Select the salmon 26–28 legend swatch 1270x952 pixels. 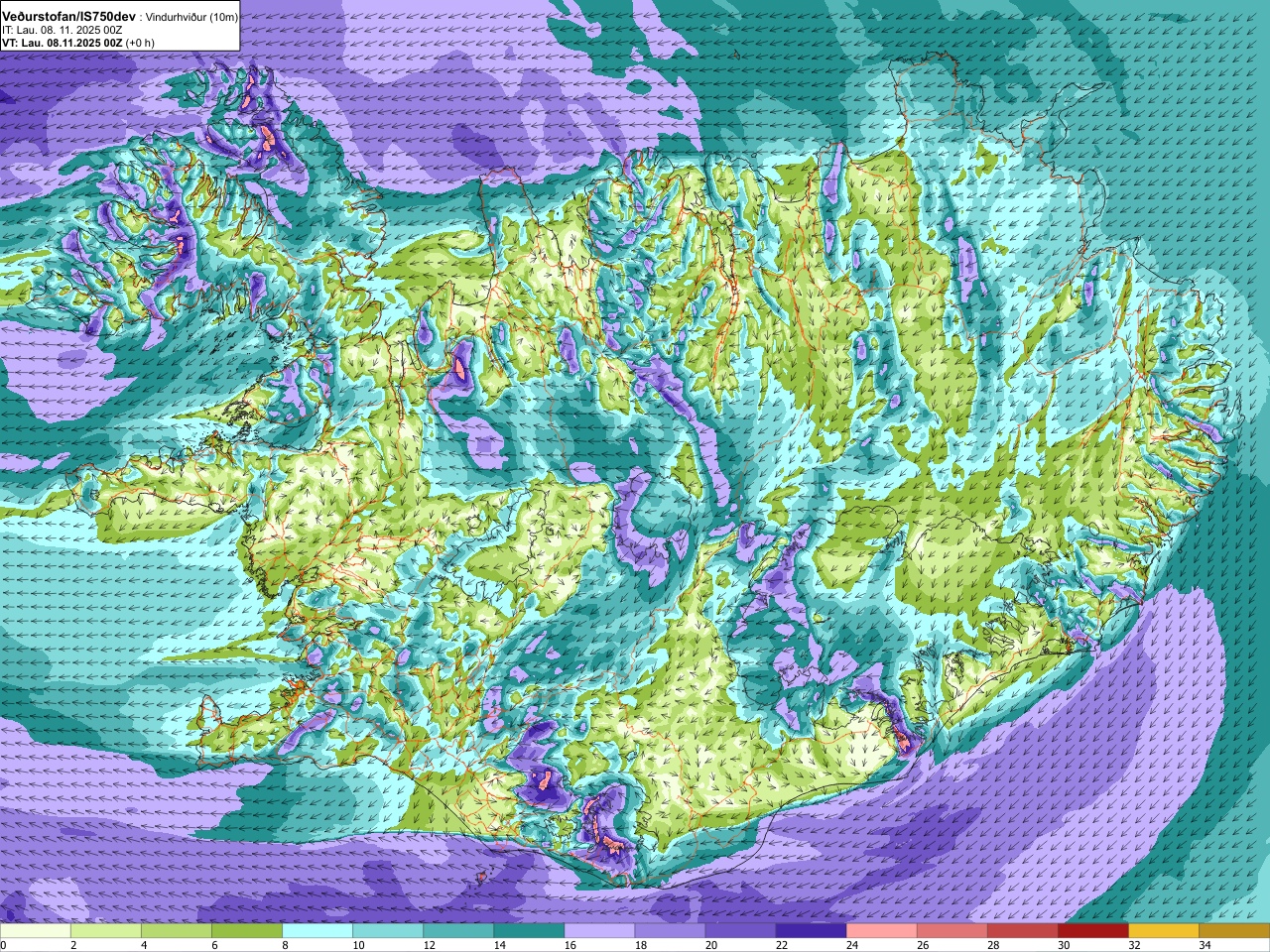coord(952,931)
